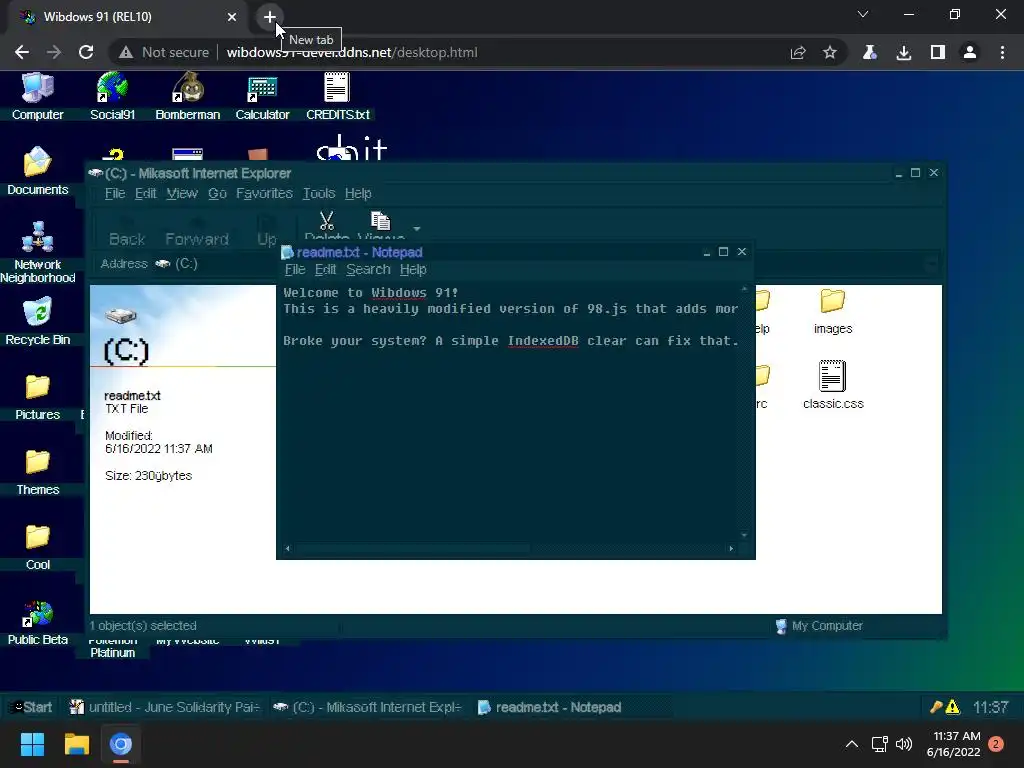Select the images folder in explorer
The width and height of the screenshot is (1024, 768).
(833, 312)
